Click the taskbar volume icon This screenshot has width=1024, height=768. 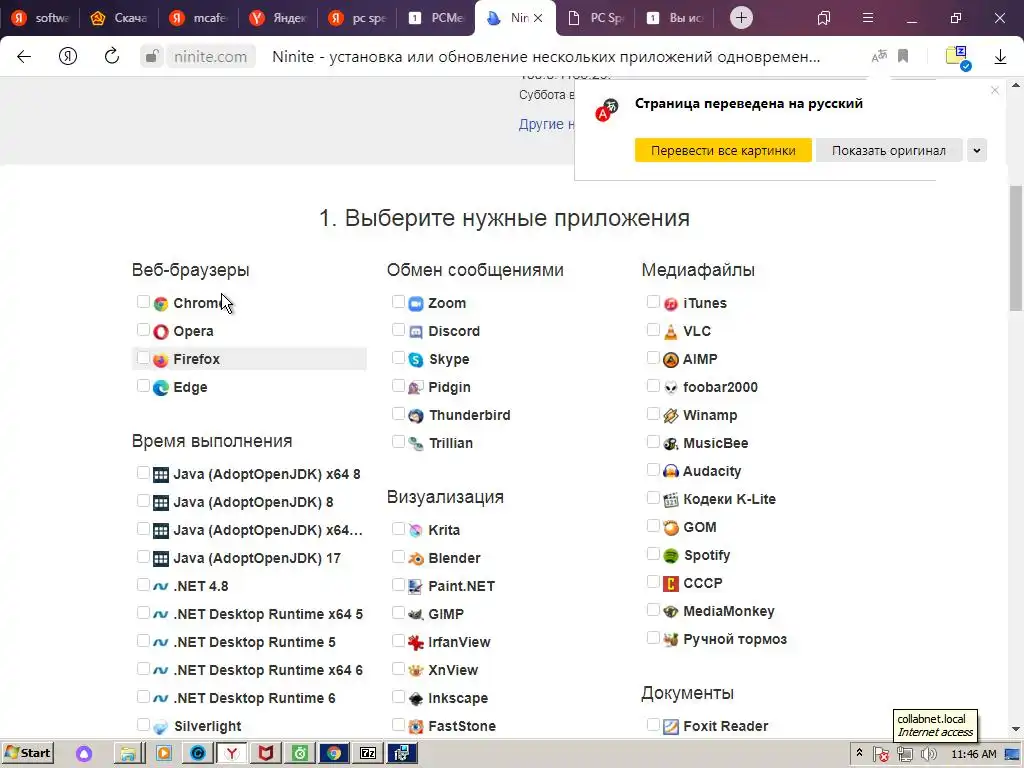[x=928, y=754]
